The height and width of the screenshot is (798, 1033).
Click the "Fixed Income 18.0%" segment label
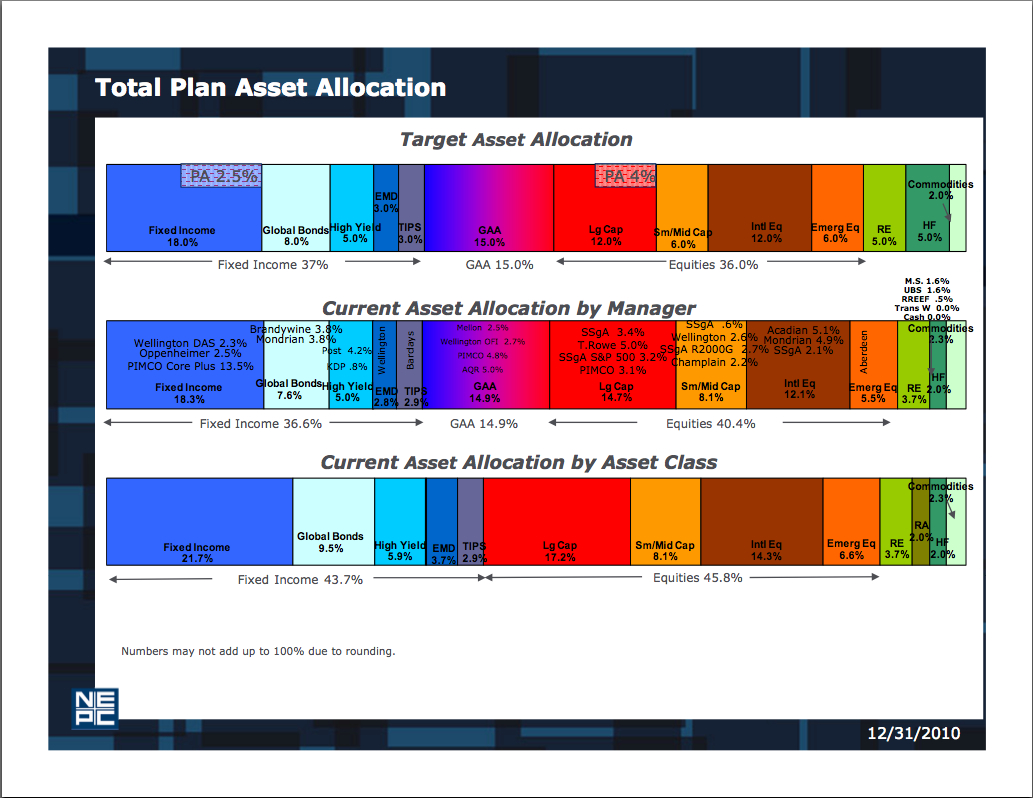click(182, 237)
